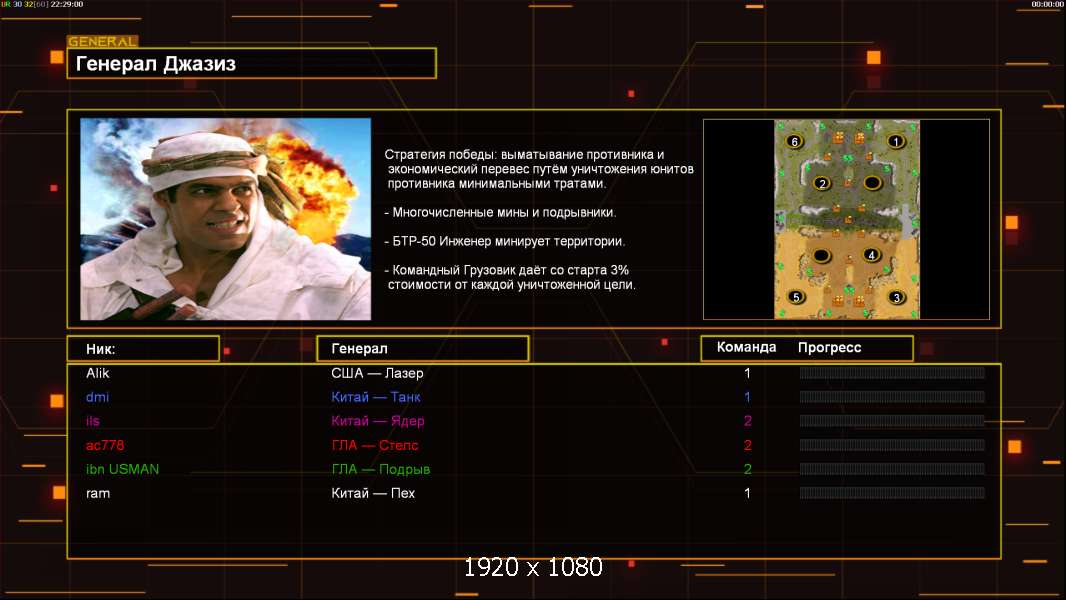1066x600 pixels.
Task: Select player name 'ac778'
Action: (105, 445)
